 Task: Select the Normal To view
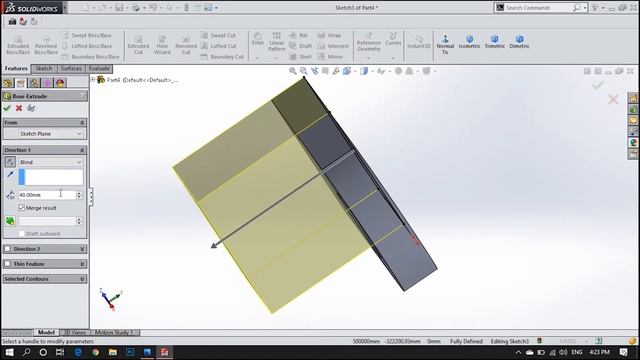coord(445,44)
